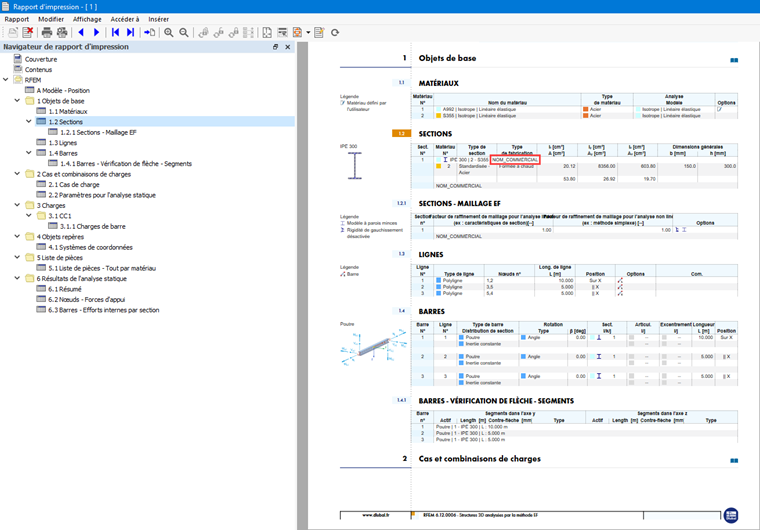Select 6.2 Nœuds - Forces d'appui

click(x=86, y=299)
